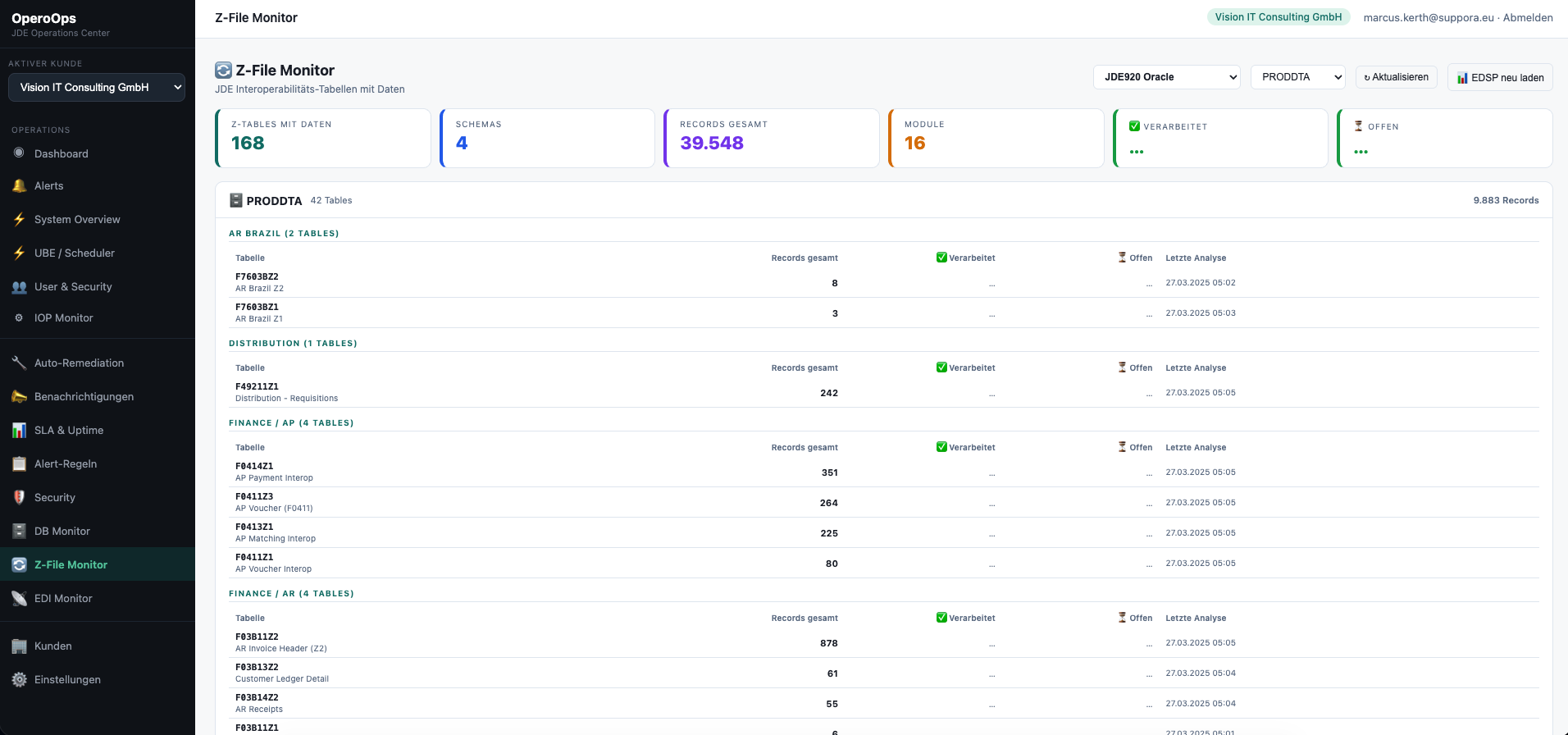Screen dimensions: 1568x735
Task: Click the marcus.kerth@suppora.eu user email
Action: pos(1429,17)
